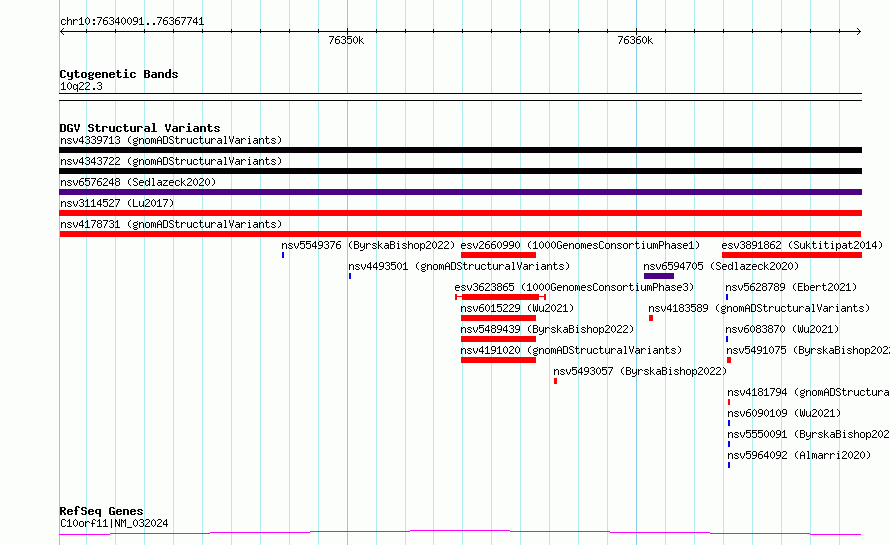Click the nsv5493057 (ByrskaBishop2022) label
Image resolution: width=890 pixels, height=545 pixels.
pyautogui.click(x=640, y=371)
